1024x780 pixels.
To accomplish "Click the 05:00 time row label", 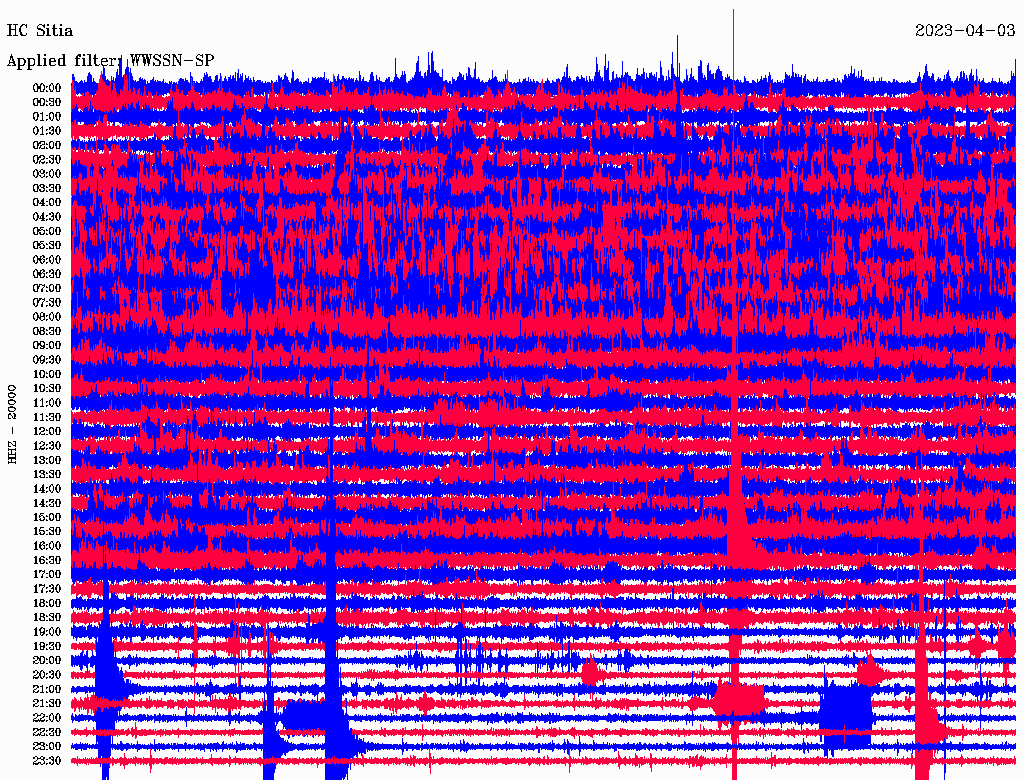I will [47, 231].
